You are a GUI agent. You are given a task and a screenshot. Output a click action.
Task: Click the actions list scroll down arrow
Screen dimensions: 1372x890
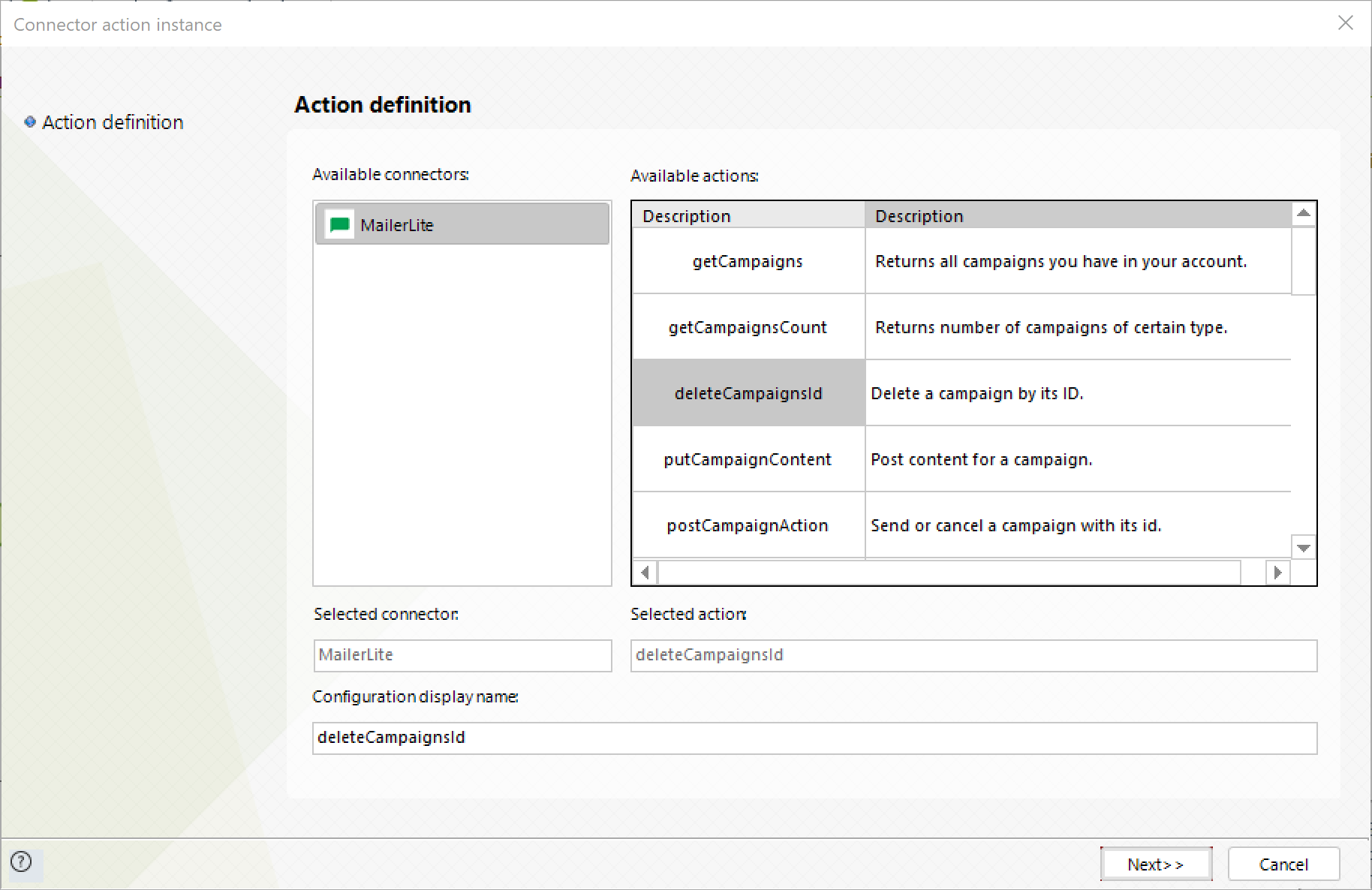[1304, 548]
